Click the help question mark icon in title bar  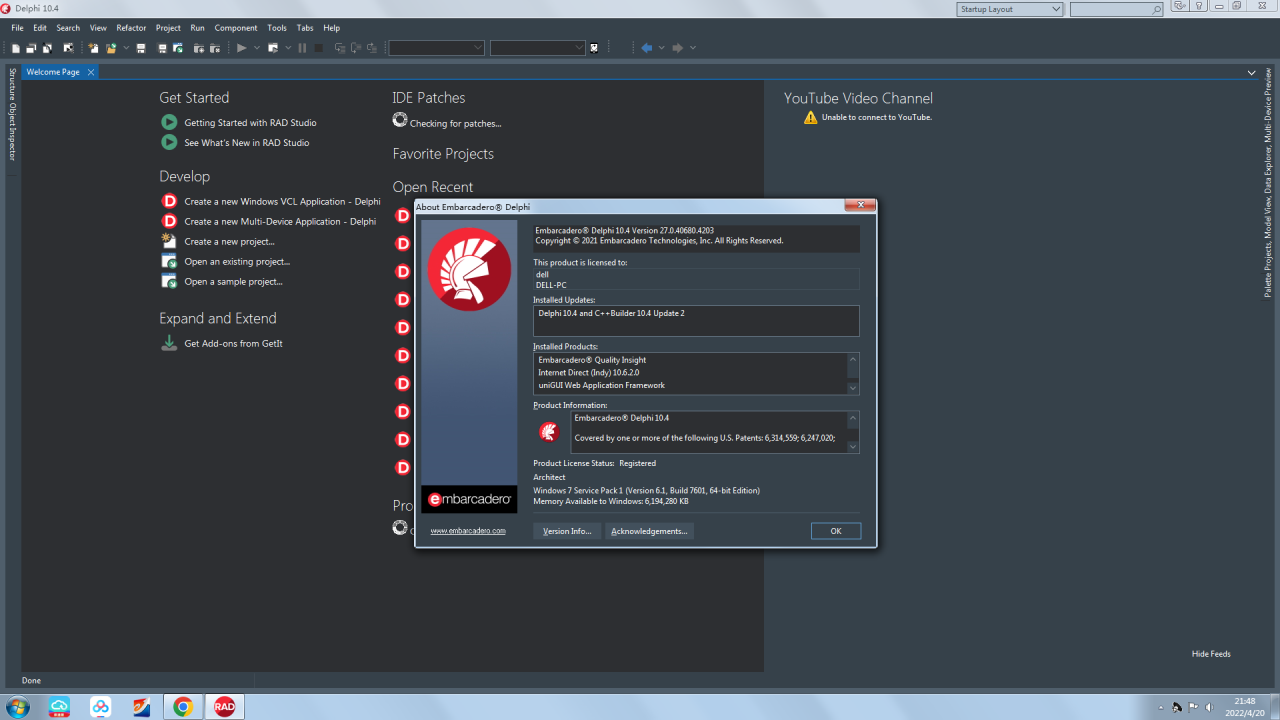1199,5
